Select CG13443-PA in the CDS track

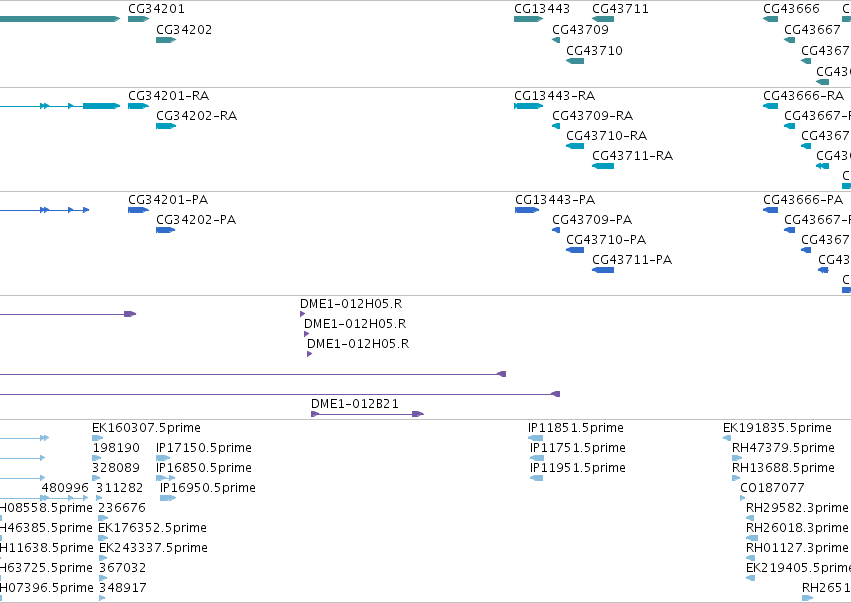527,210
